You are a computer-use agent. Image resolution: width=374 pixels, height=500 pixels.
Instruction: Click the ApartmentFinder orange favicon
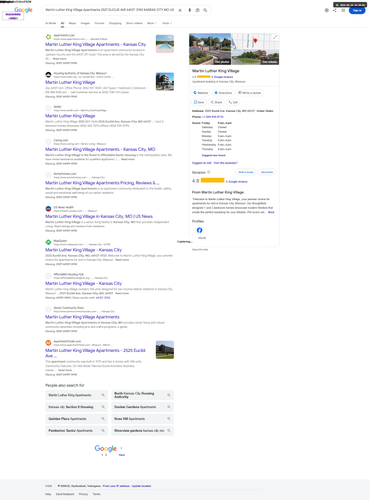point(48,343)
